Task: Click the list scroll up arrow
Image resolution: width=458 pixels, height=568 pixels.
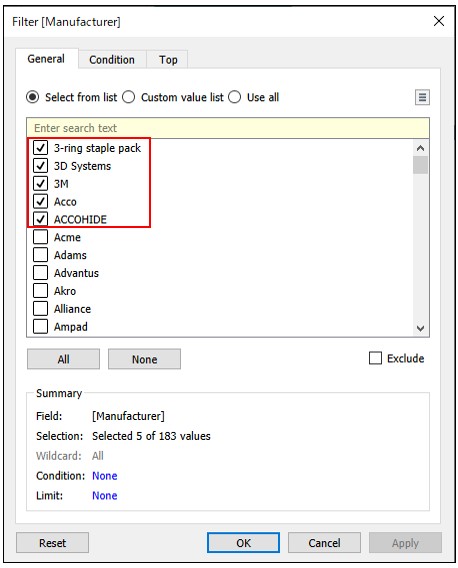Action: 420,148
